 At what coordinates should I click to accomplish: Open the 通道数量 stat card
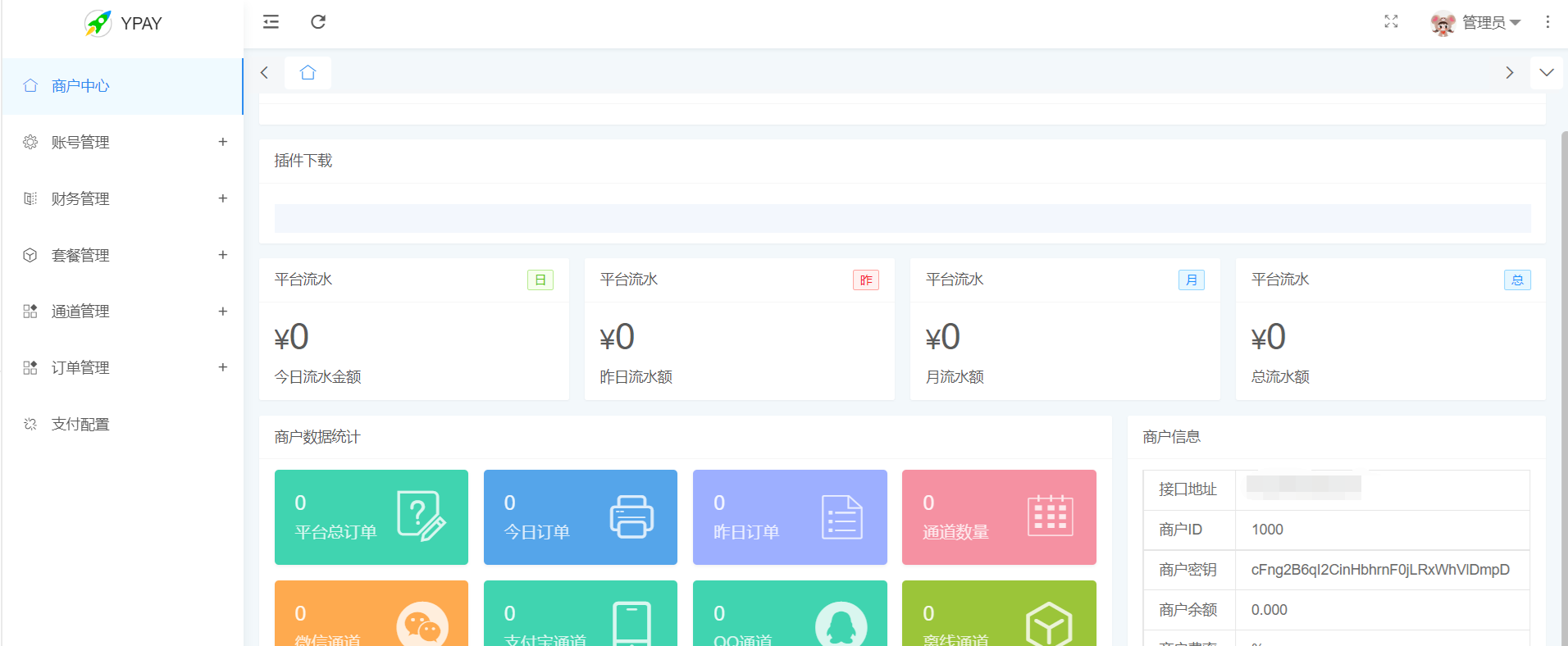point(999,517)
